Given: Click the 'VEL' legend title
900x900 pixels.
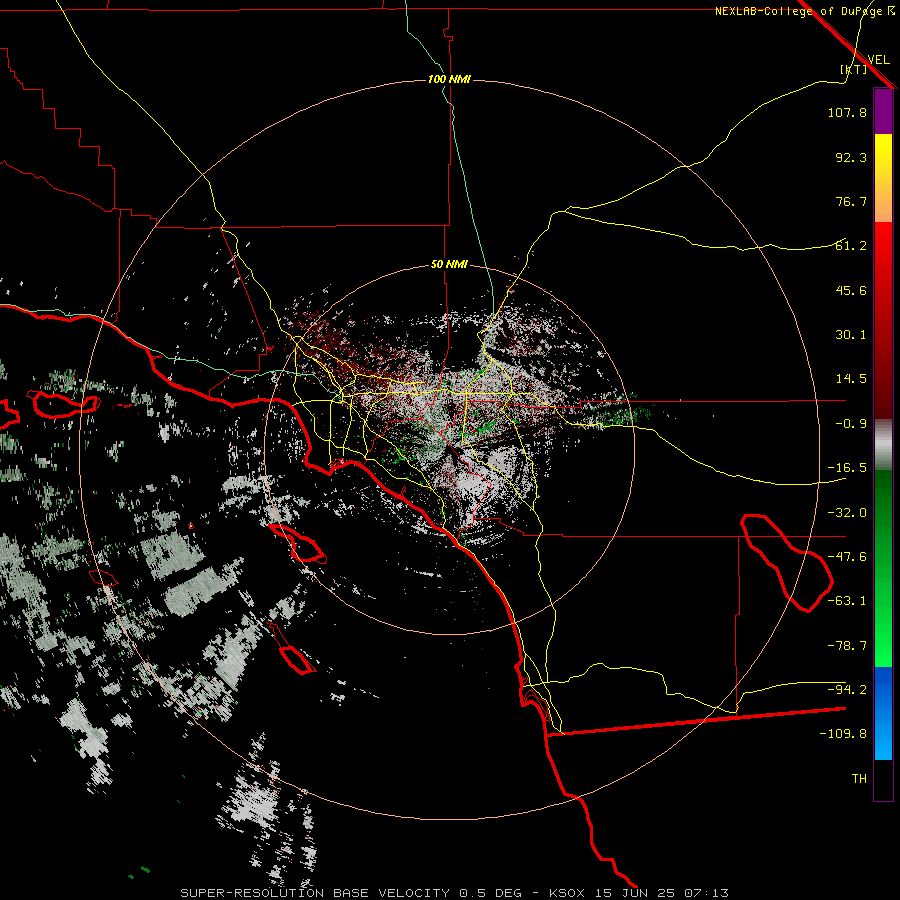Looking at the screenshot, I should point(879,60).
